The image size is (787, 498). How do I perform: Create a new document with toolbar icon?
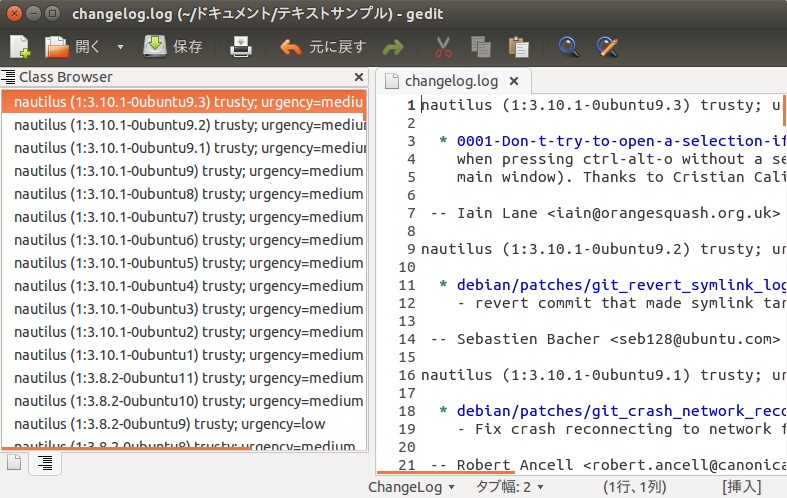coord(20,47)
